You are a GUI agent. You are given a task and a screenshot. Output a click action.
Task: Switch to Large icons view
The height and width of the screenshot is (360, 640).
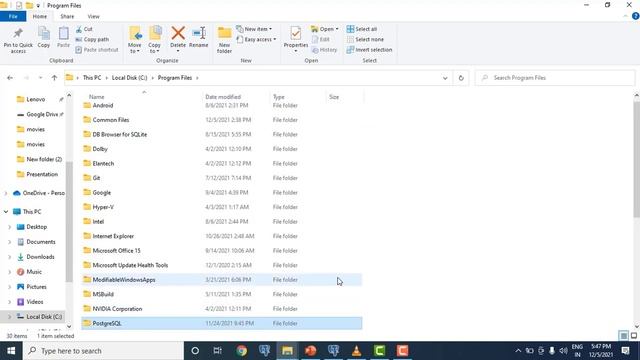coord(634,336)
